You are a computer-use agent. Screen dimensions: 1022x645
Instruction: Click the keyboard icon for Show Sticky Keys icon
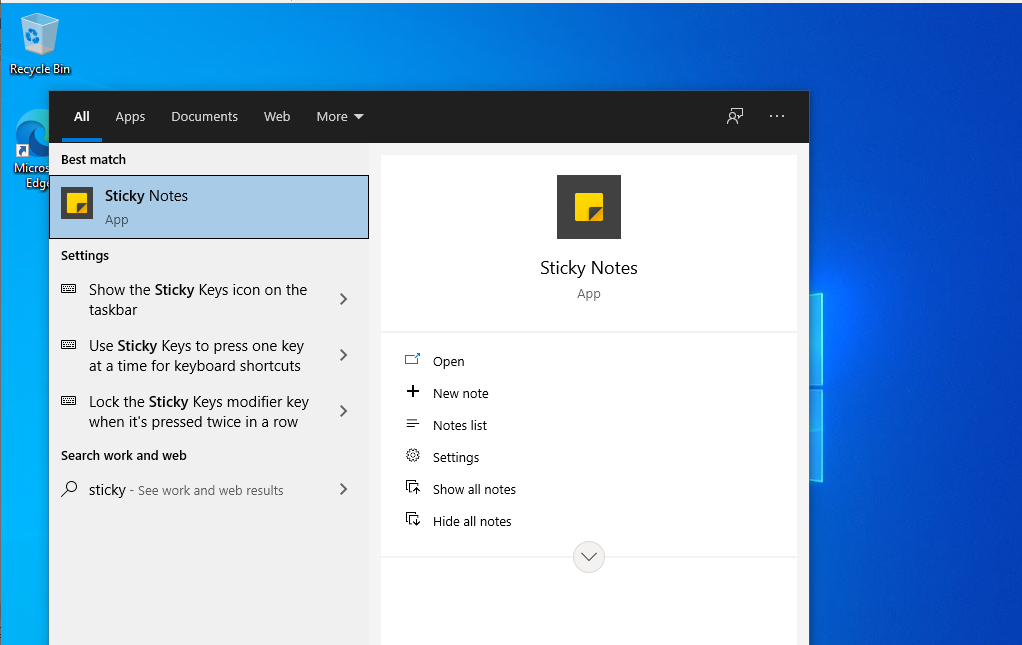(x=68, y=289)
